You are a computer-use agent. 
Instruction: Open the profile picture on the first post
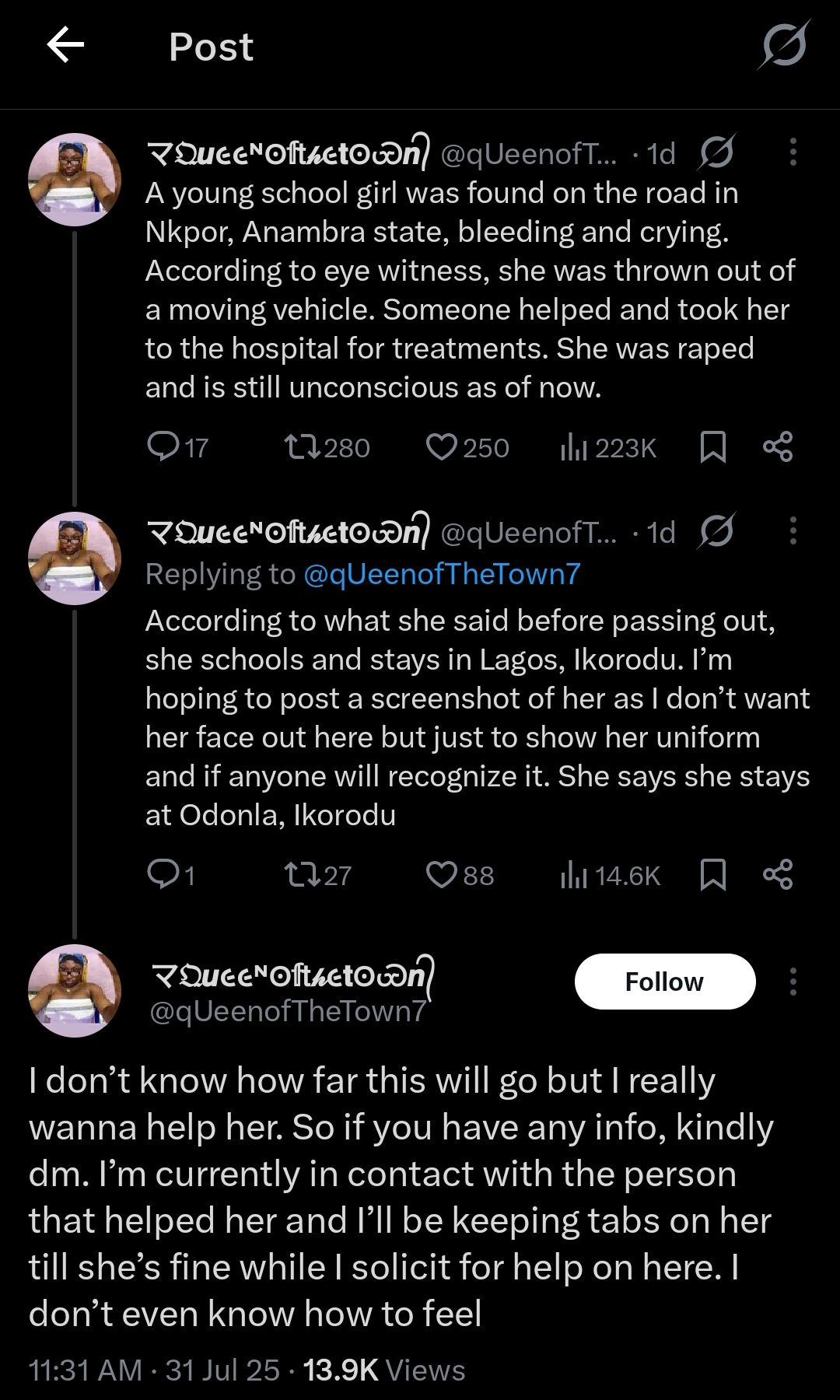pos(75,180)
